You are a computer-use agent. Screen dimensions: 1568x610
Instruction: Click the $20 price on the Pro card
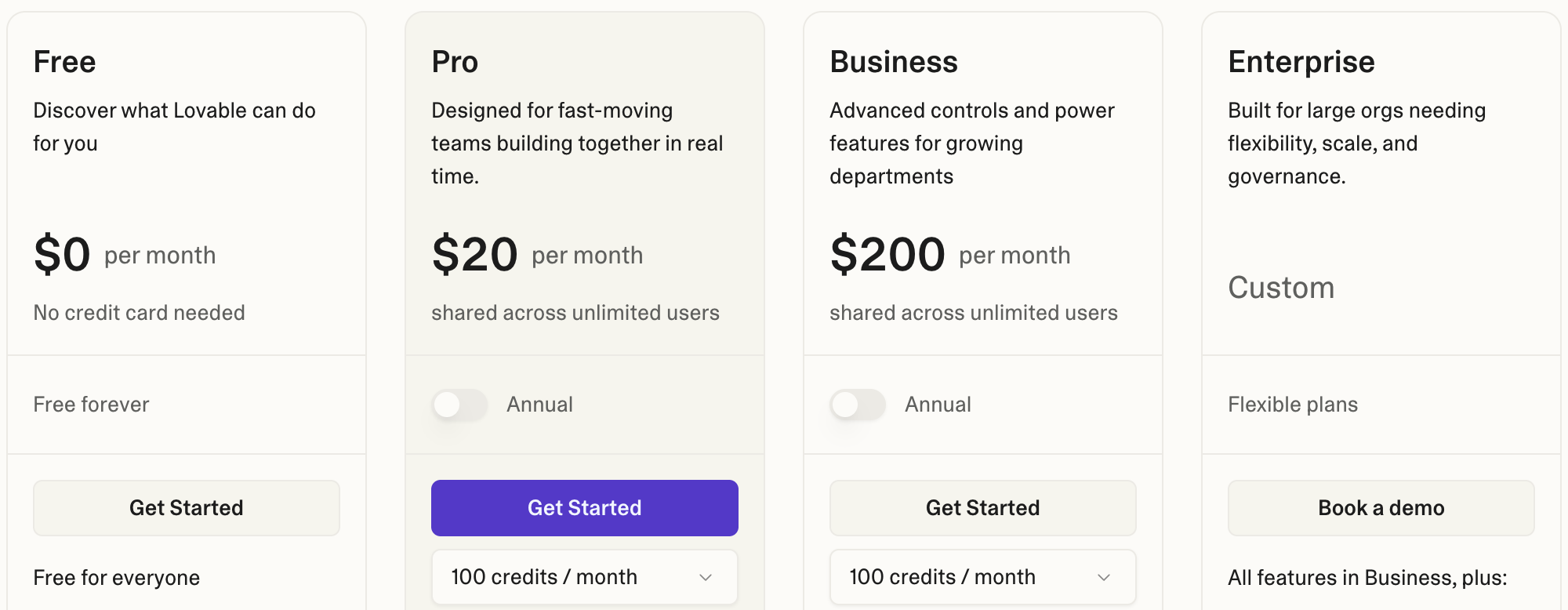tap(475, 255)
